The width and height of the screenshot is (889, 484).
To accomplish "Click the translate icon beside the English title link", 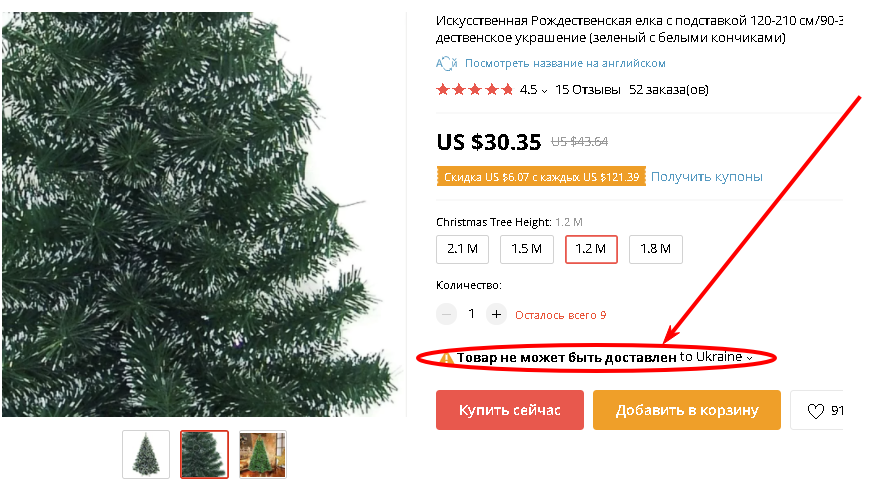I will point(446,63).
